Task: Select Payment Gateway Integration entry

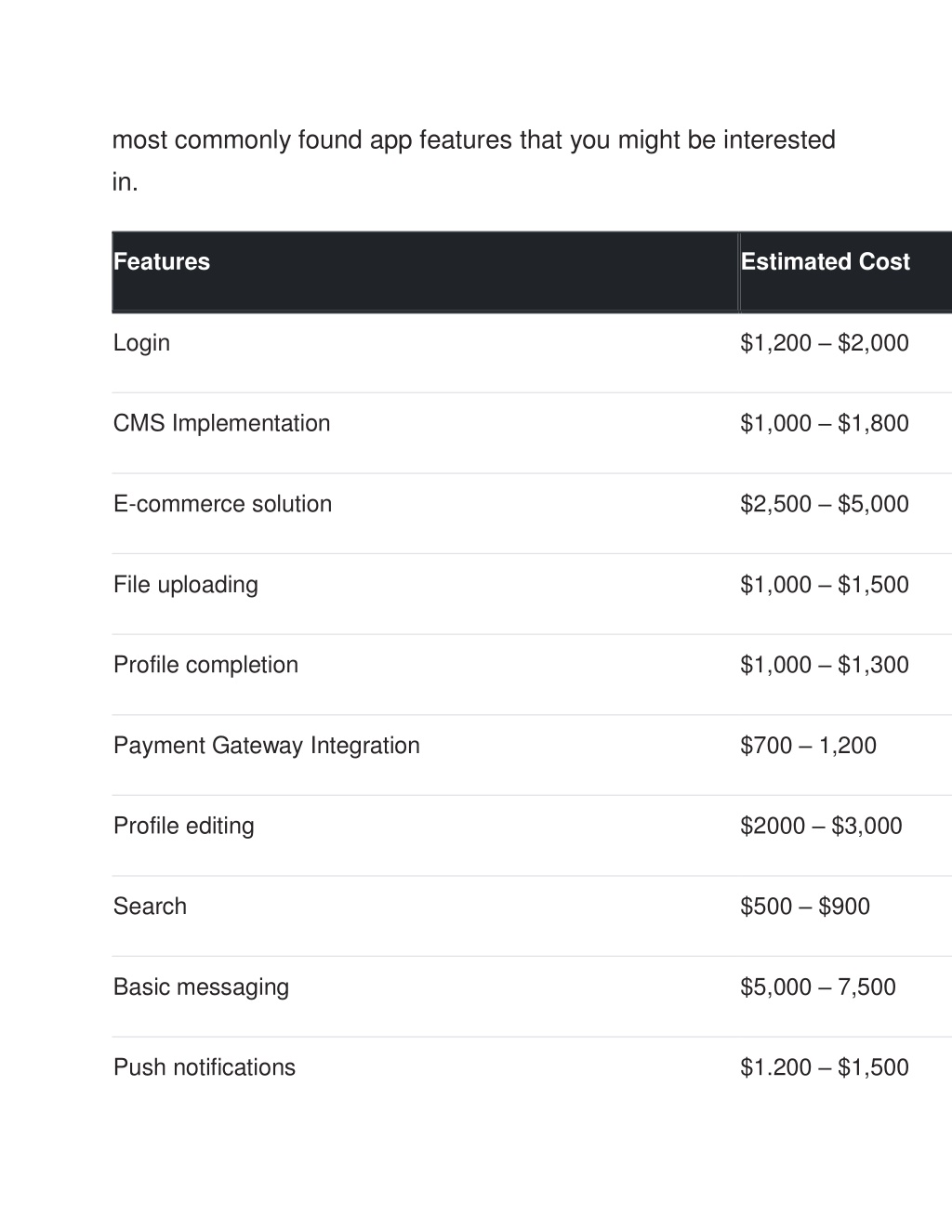Action: tap(266, 746)
